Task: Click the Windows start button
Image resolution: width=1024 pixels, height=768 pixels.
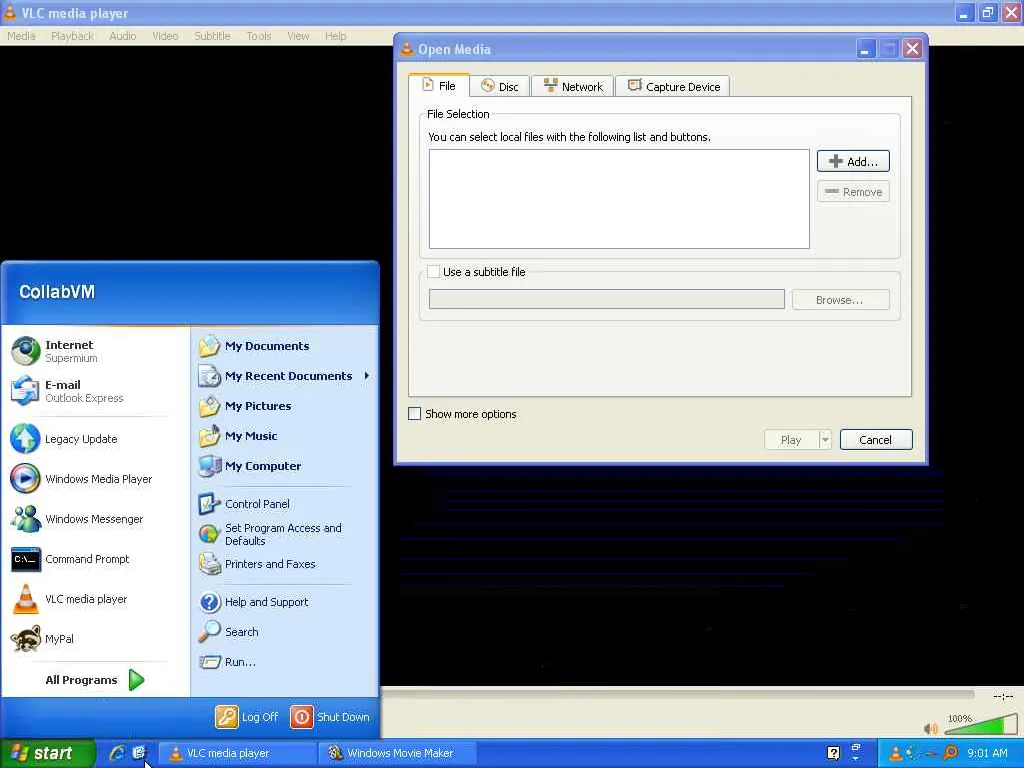Action: tap(48, 753)
